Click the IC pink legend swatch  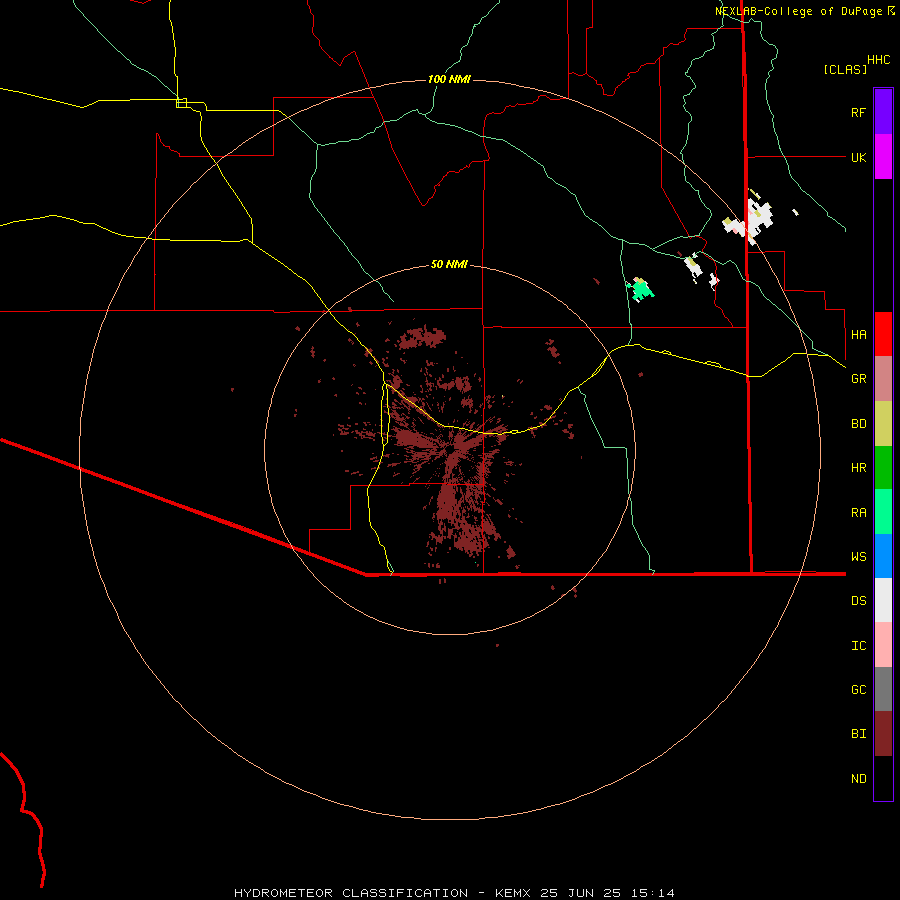point(883,645)
